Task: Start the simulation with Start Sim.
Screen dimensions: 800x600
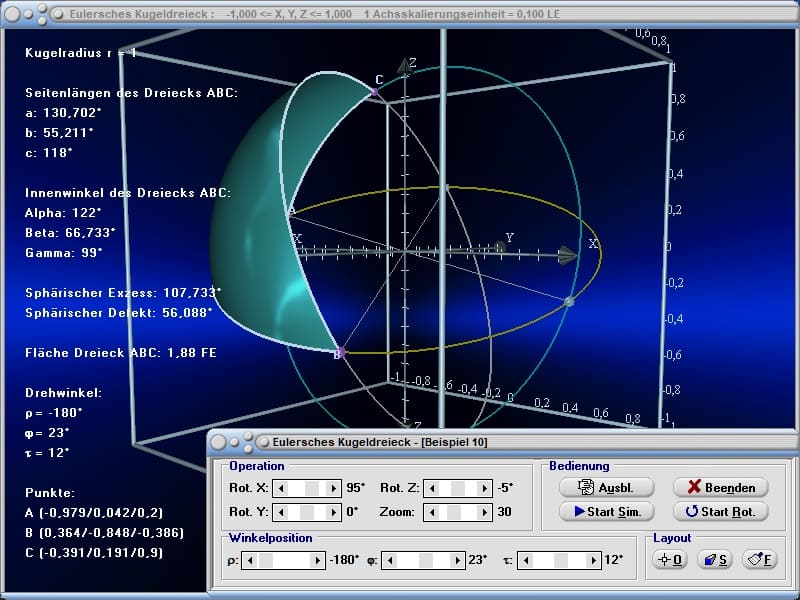Action: (x=606, y=511)
